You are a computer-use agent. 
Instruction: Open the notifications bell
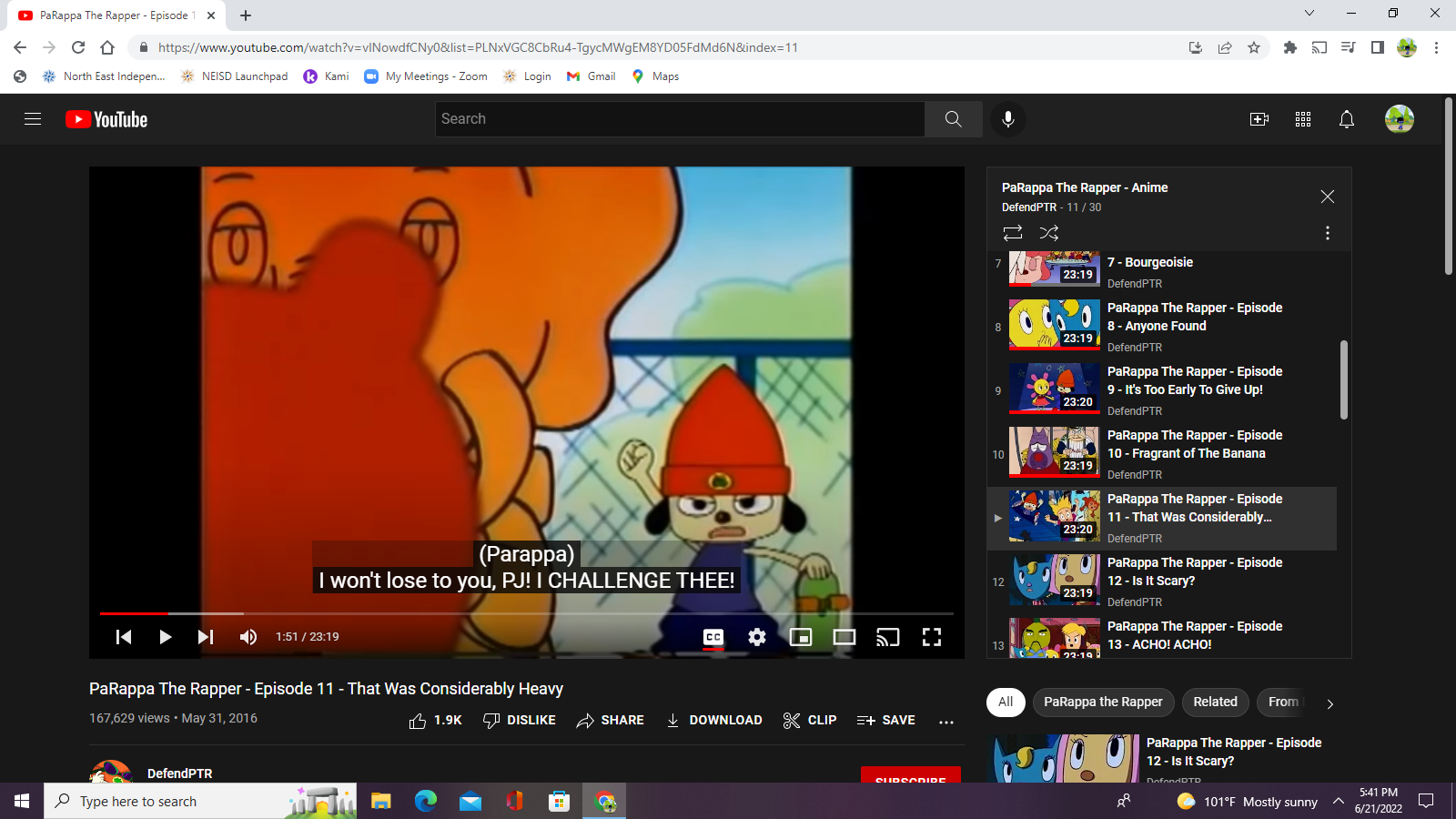pyautogui.click(x=1347, y=119)
